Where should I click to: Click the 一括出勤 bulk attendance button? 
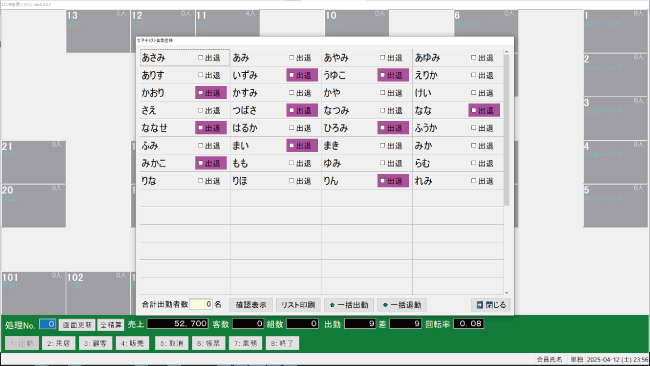349,305
